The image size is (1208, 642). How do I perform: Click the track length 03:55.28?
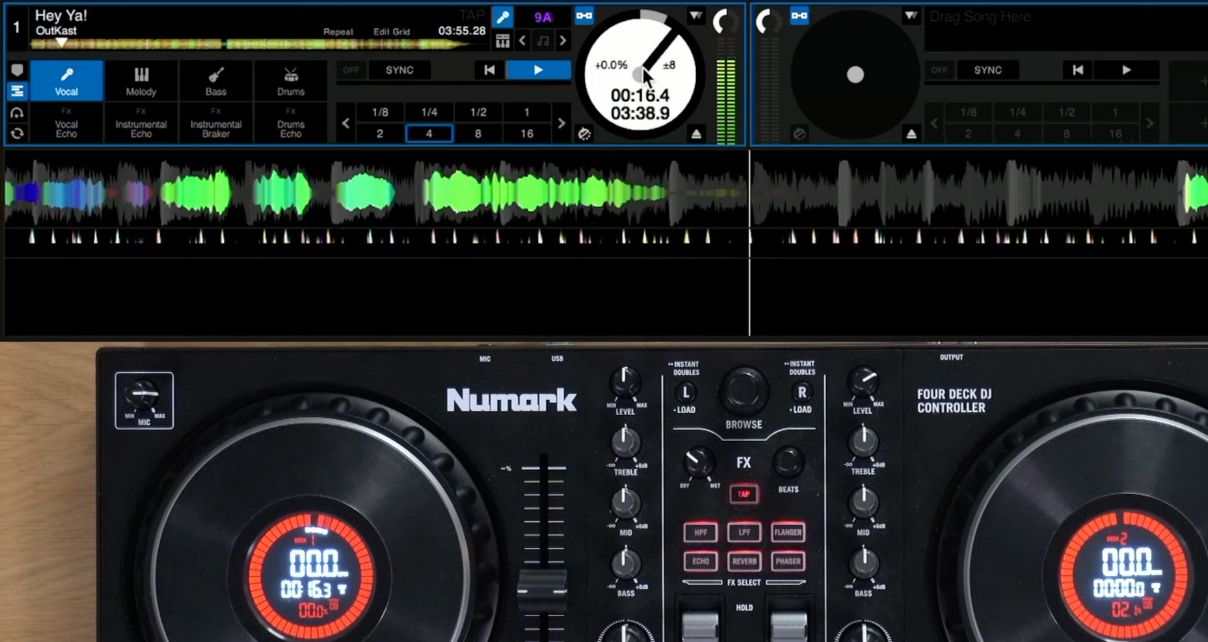[x=462, y=31]
